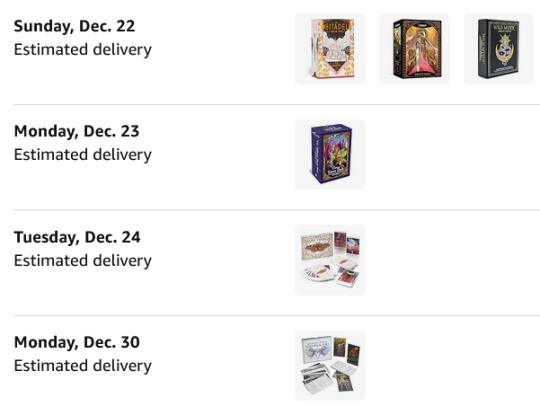Click Estimated delivery text under Dec. 22
The image size is (540, 406).
coord(83,50)
